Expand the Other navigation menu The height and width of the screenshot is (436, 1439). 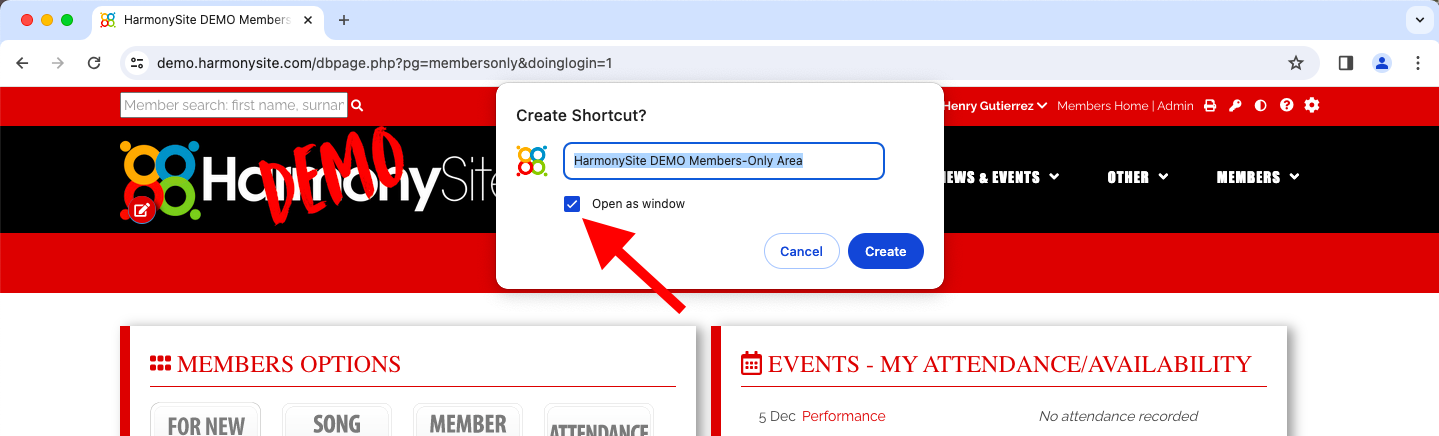(1138, 177)
